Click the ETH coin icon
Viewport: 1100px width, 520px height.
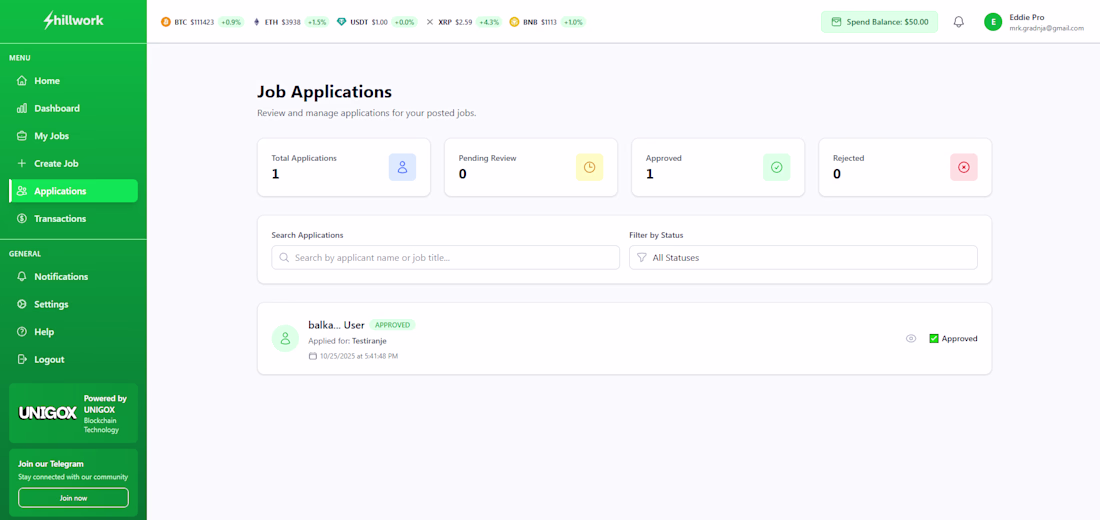[x=256, y=22]
